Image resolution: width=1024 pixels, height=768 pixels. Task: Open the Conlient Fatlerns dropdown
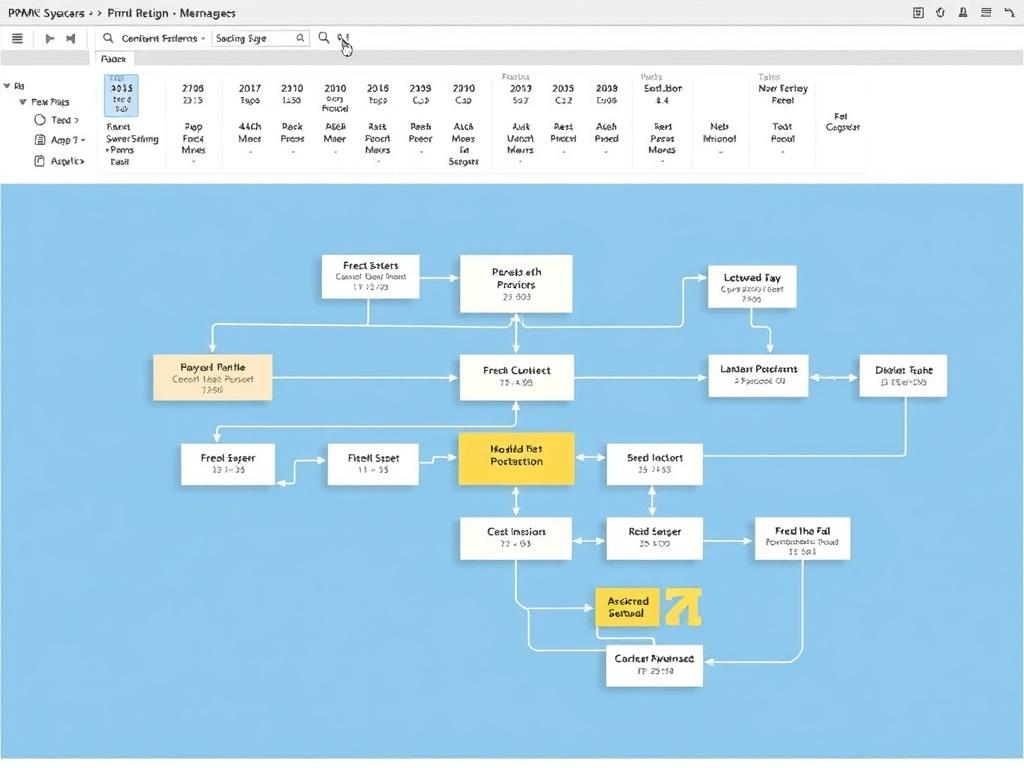[x=163, y=39]
